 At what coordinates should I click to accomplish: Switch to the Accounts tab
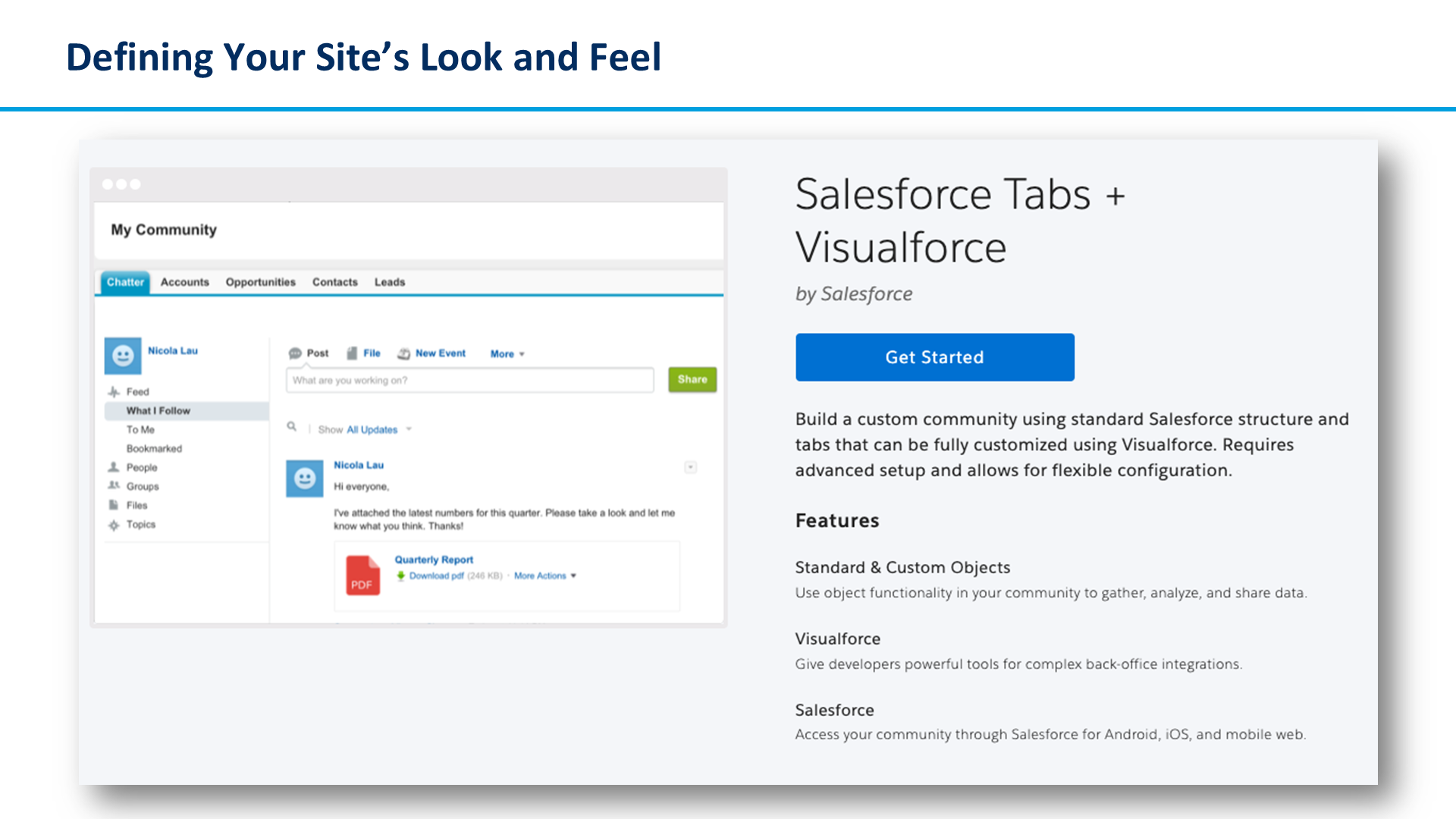(184, 282)
